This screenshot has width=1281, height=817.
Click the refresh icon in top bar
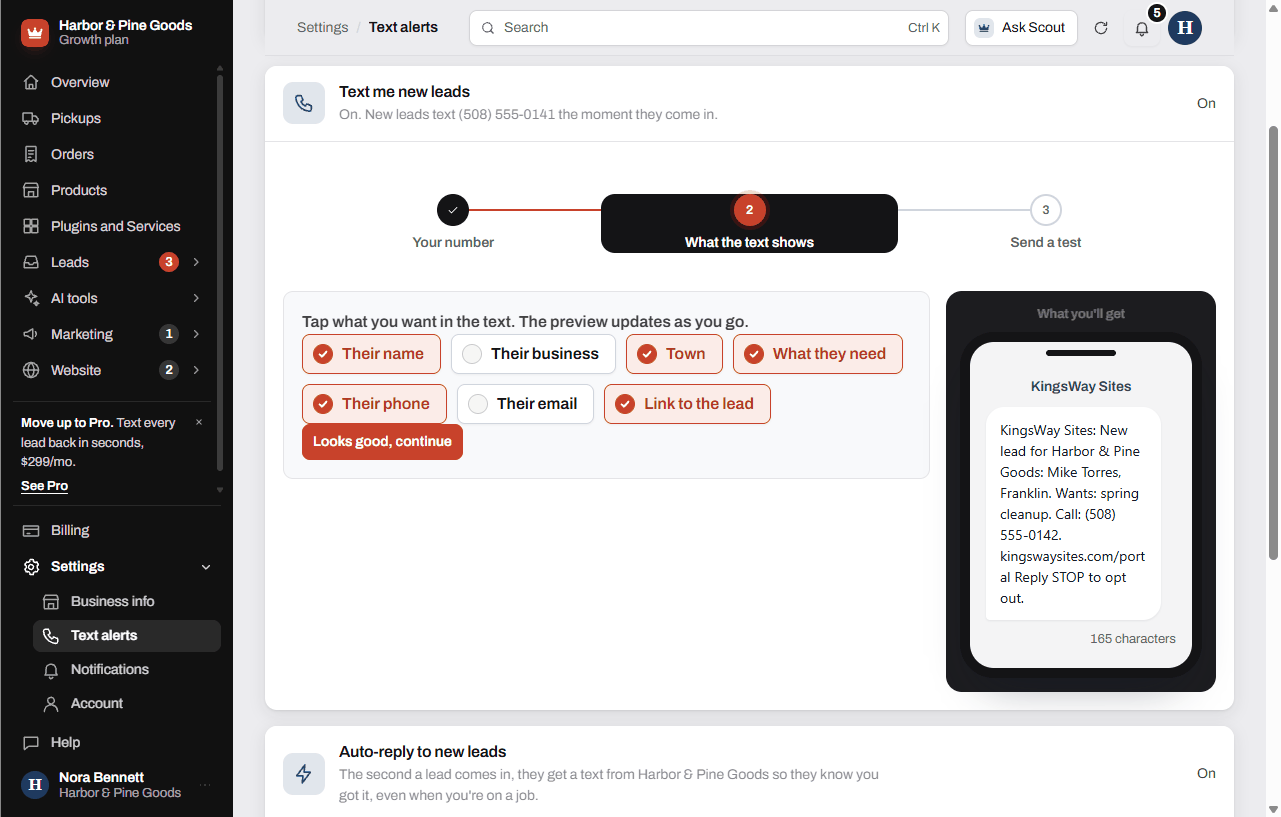(x=1101, y=28)
